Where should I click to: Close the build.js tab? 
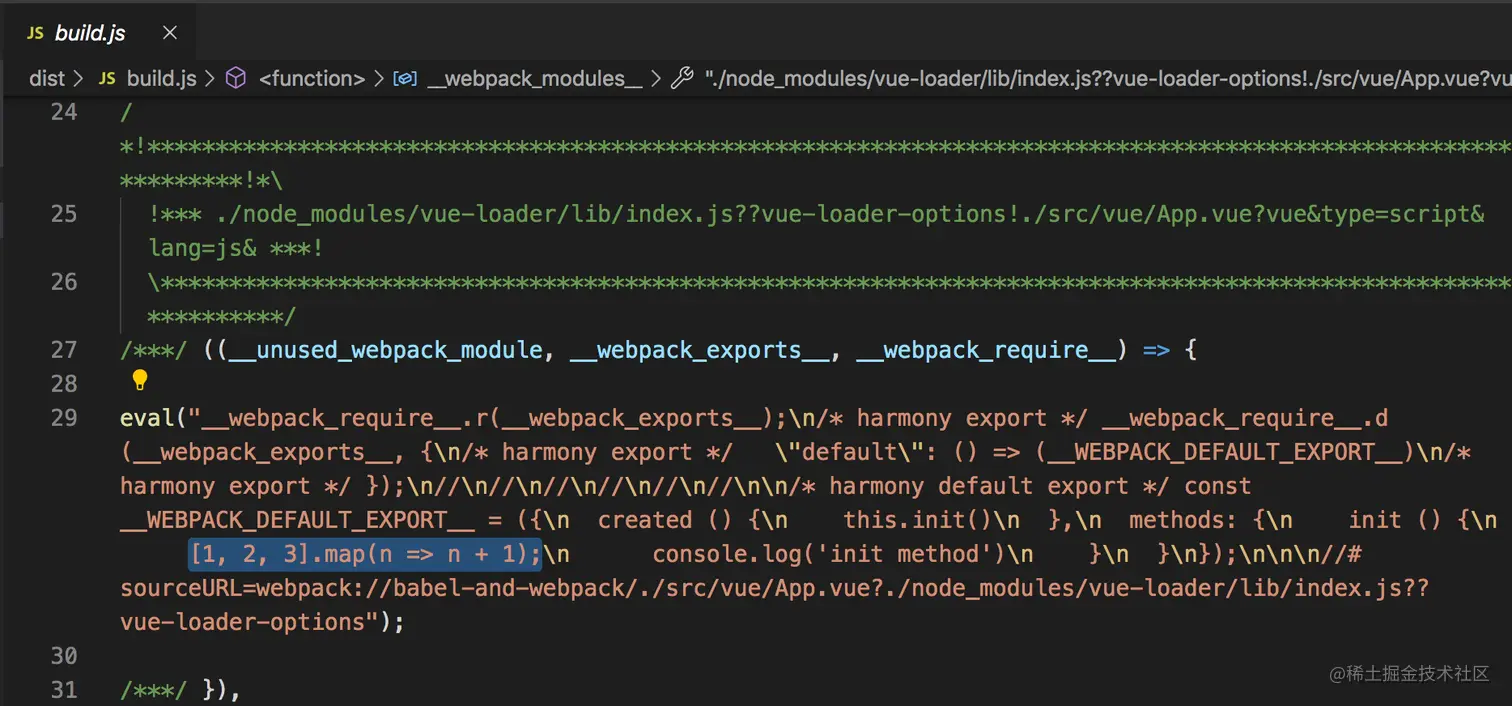pos(170,33)
